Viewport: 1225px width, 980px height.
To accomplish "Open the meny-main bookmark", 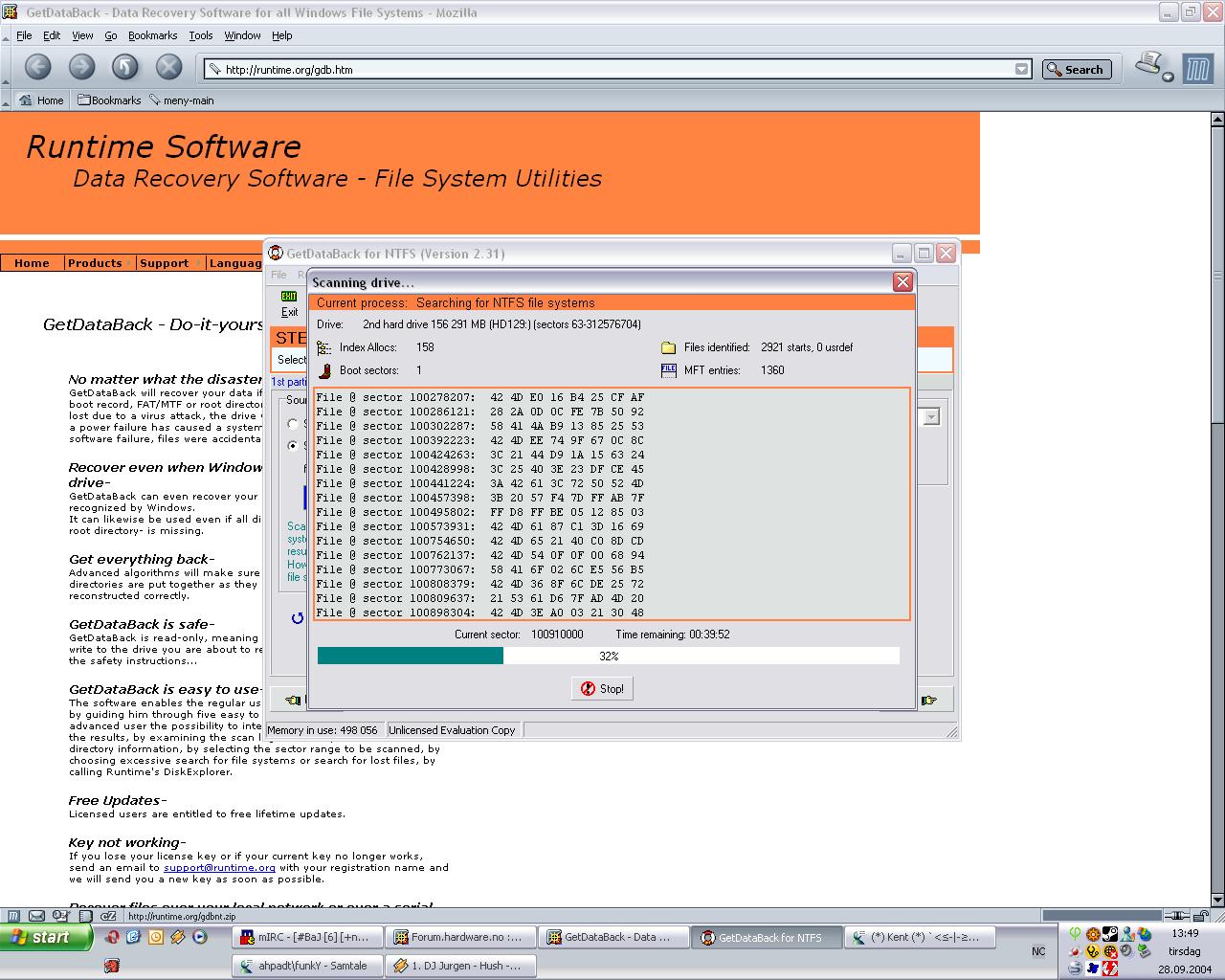I will (182, 100).
